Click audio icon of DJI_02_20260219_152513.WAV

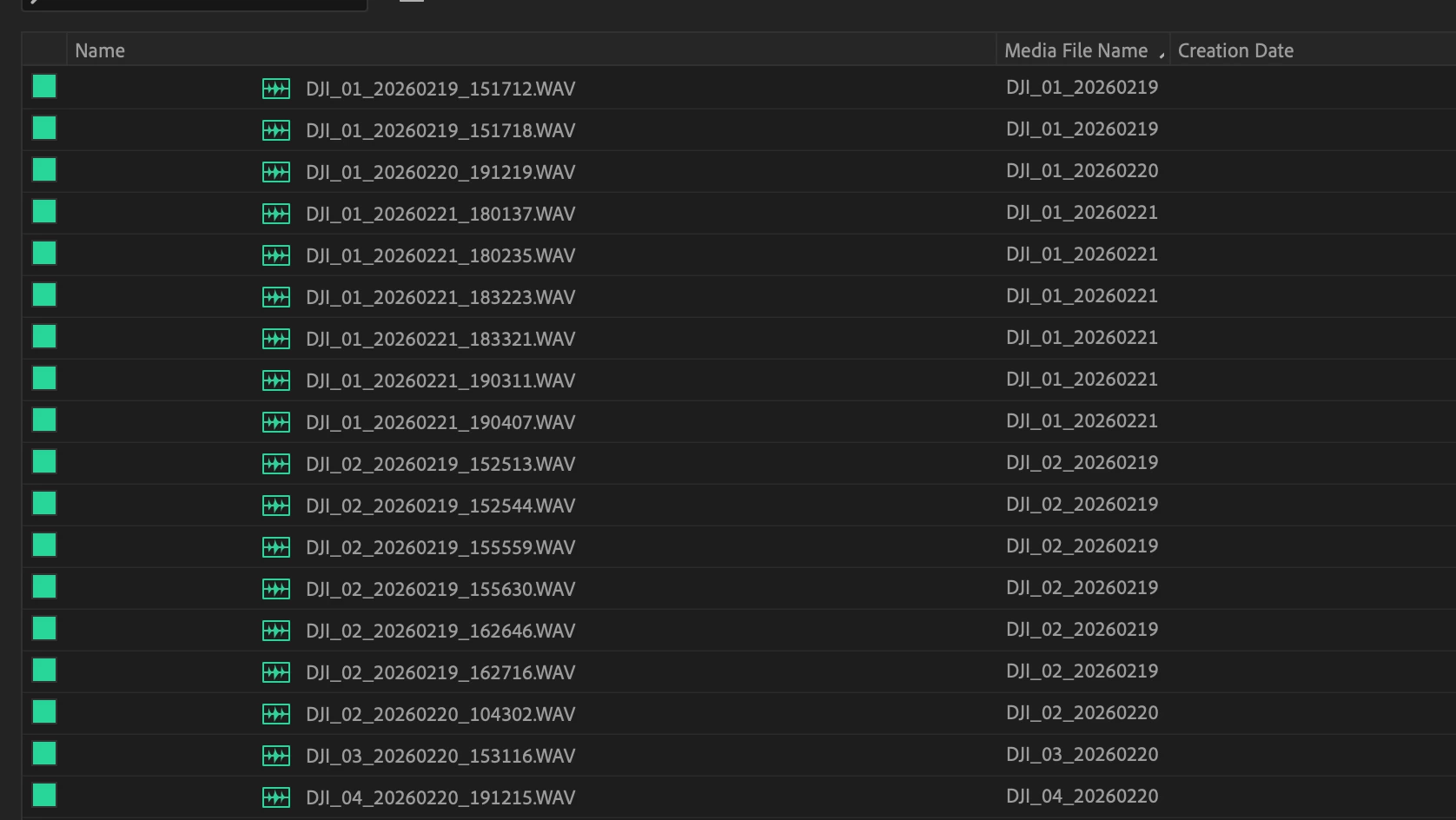[x=276, y=464]
